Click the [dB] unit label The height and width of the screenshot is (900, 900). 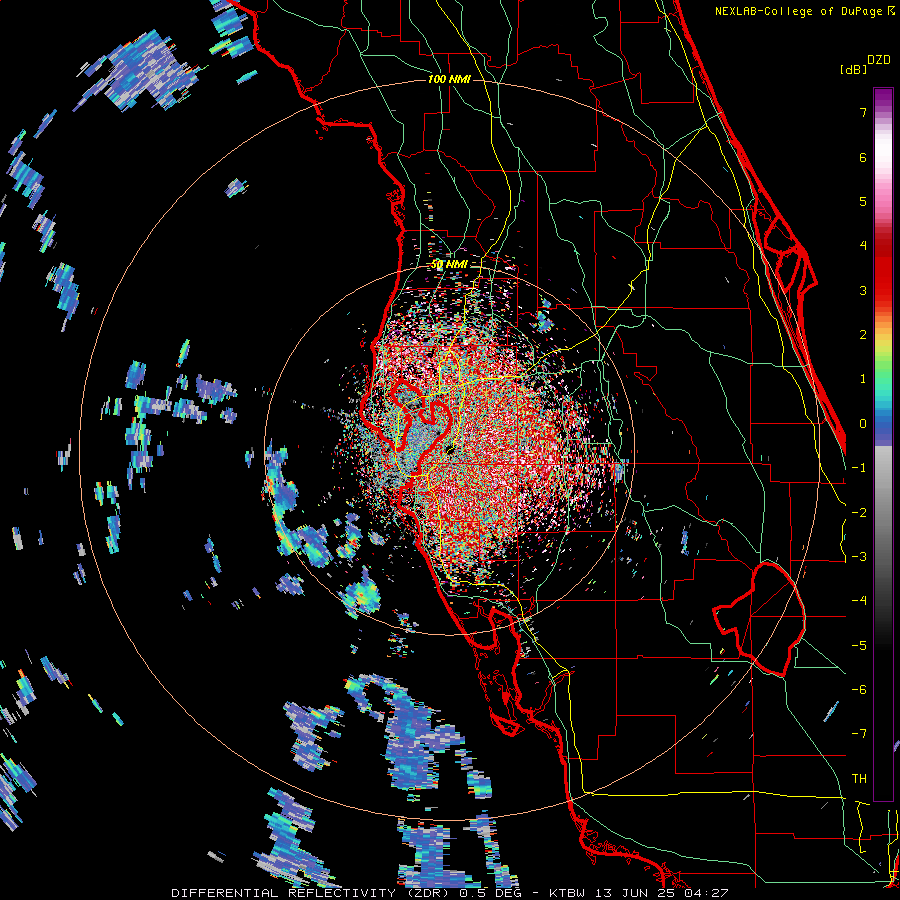(x=853, y=69)
